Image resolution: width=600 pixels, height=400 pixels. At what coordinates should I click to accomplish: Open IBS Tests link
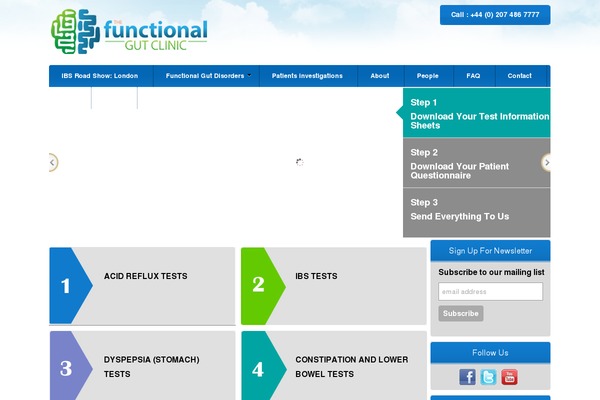coord(316,276)
